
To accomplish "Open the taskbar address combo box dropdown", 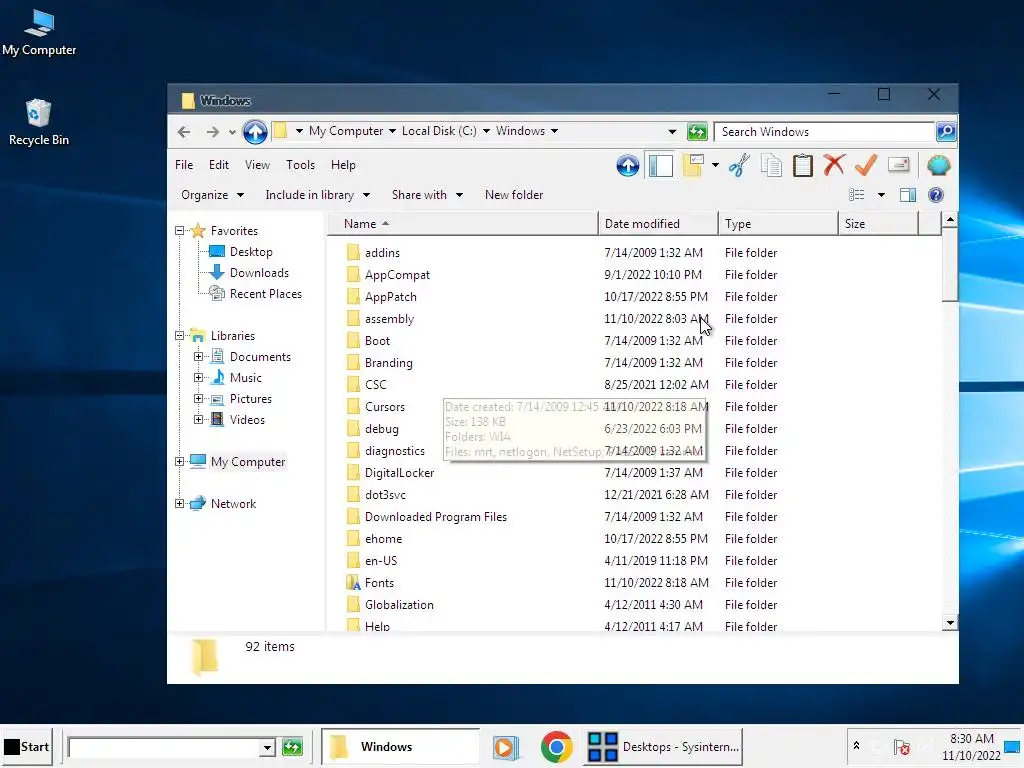I will click(266, 747).
